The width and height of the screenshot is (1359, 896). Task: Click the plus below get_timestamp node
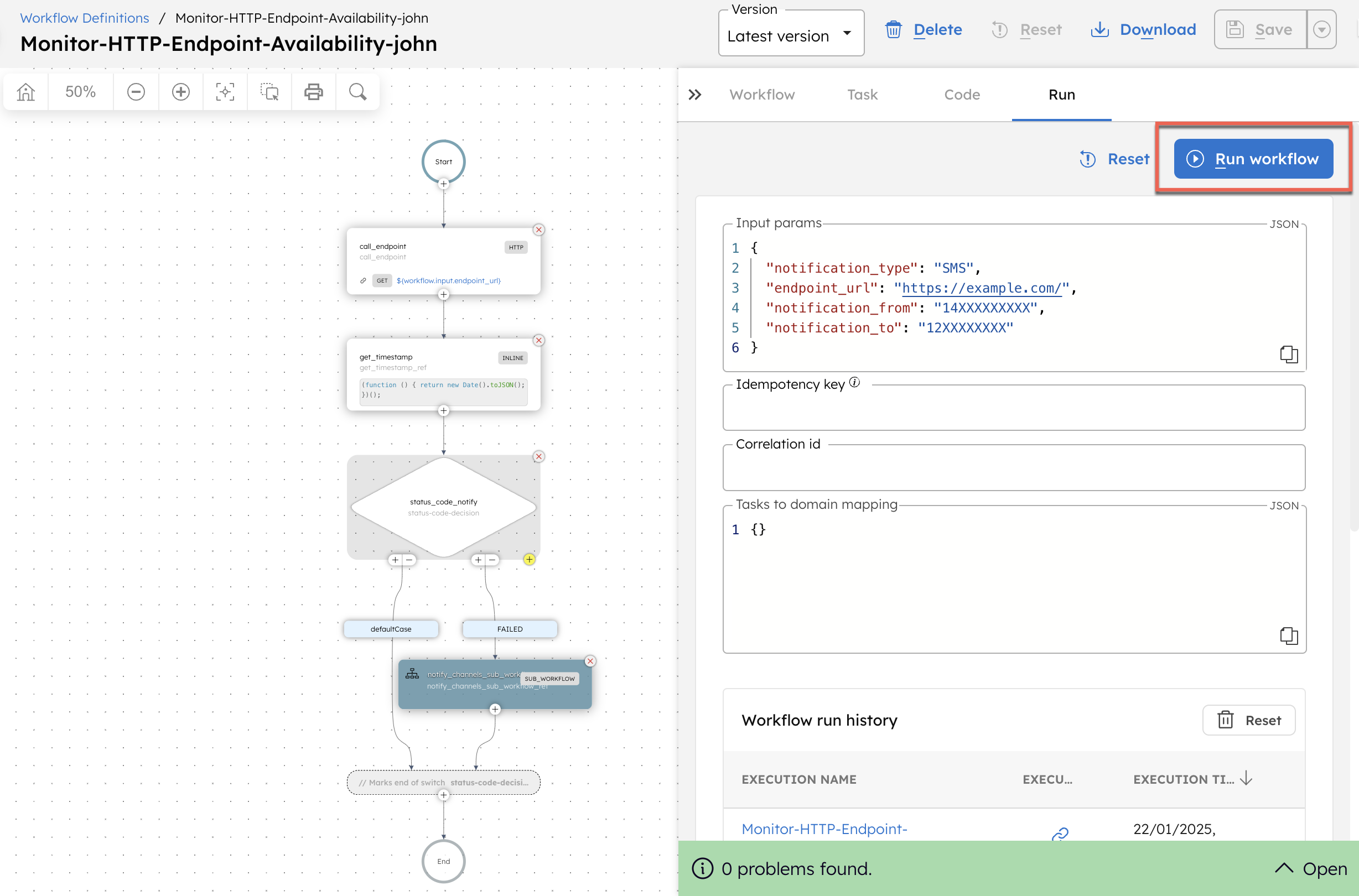point(444,411)
